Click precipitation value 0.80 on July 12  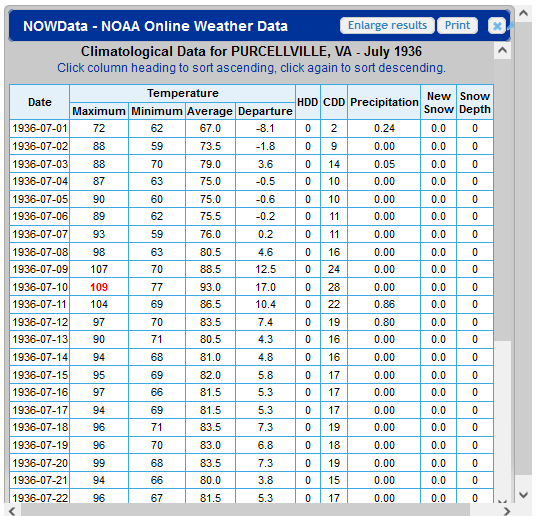coord(384,322)
